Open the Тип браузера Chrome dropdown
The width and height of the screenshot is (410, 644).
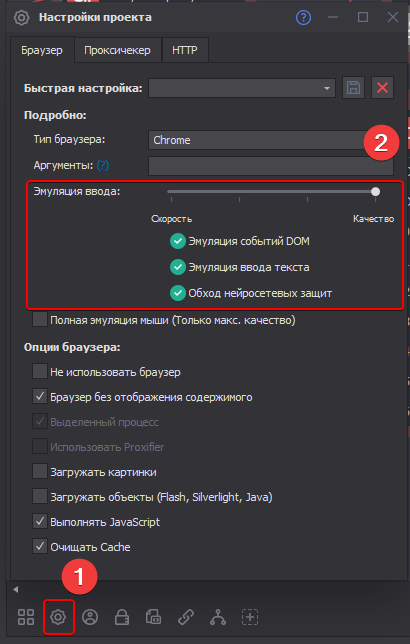[x=271, y=140]
